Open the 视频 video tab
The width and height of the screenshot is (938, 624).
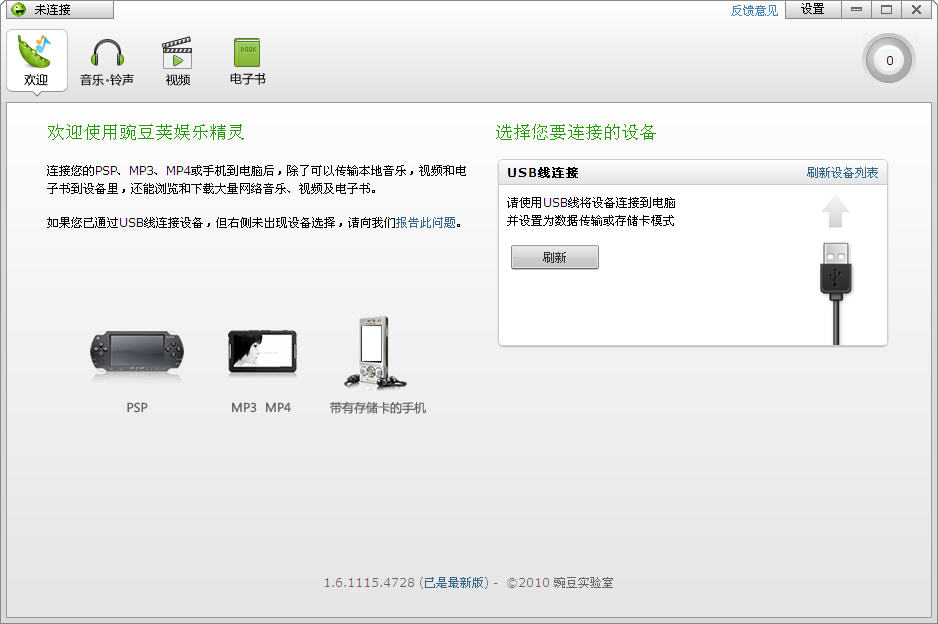pos(178,62)
